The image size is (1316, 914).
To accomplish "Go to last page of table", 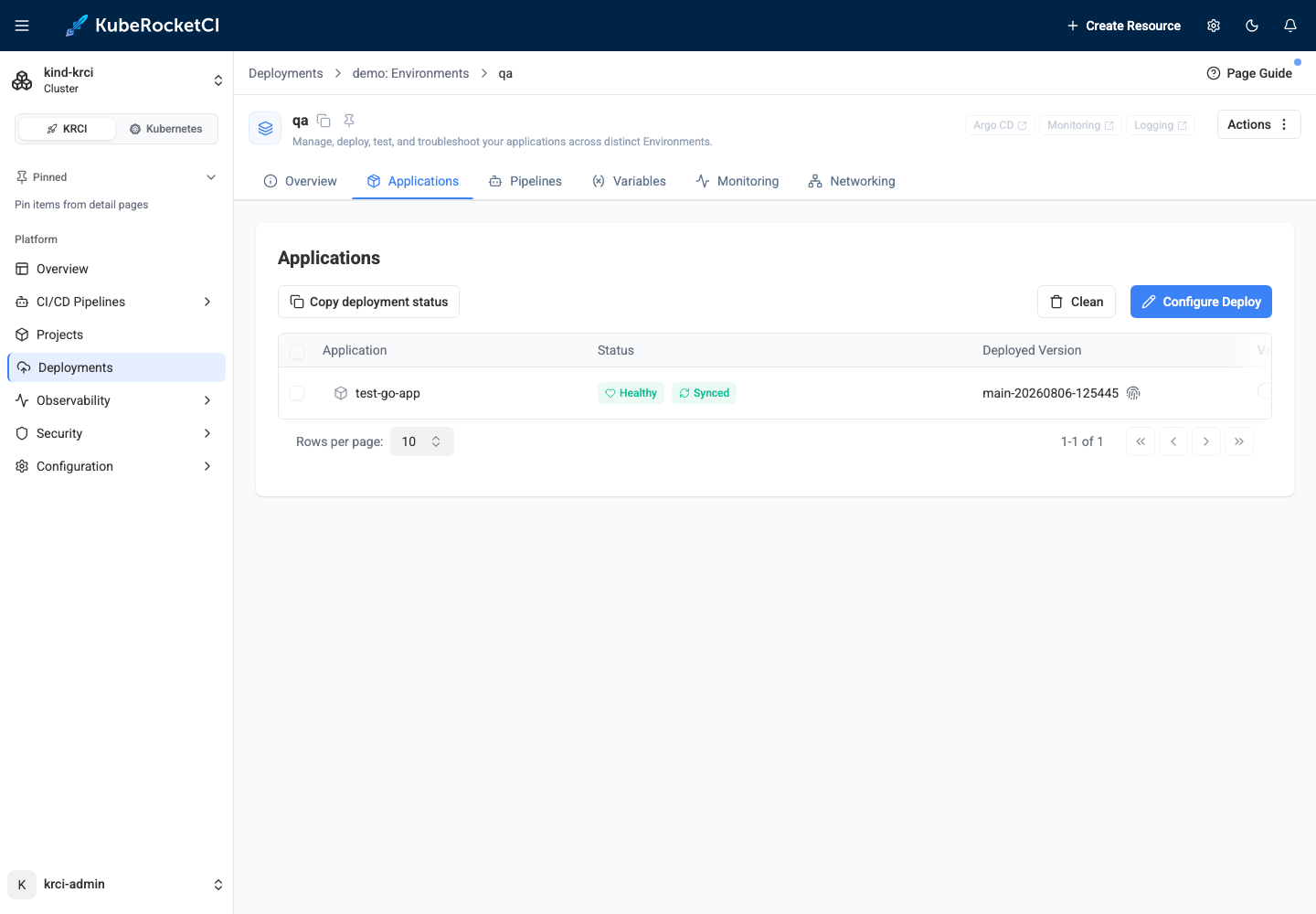I will coord(1239,441).
